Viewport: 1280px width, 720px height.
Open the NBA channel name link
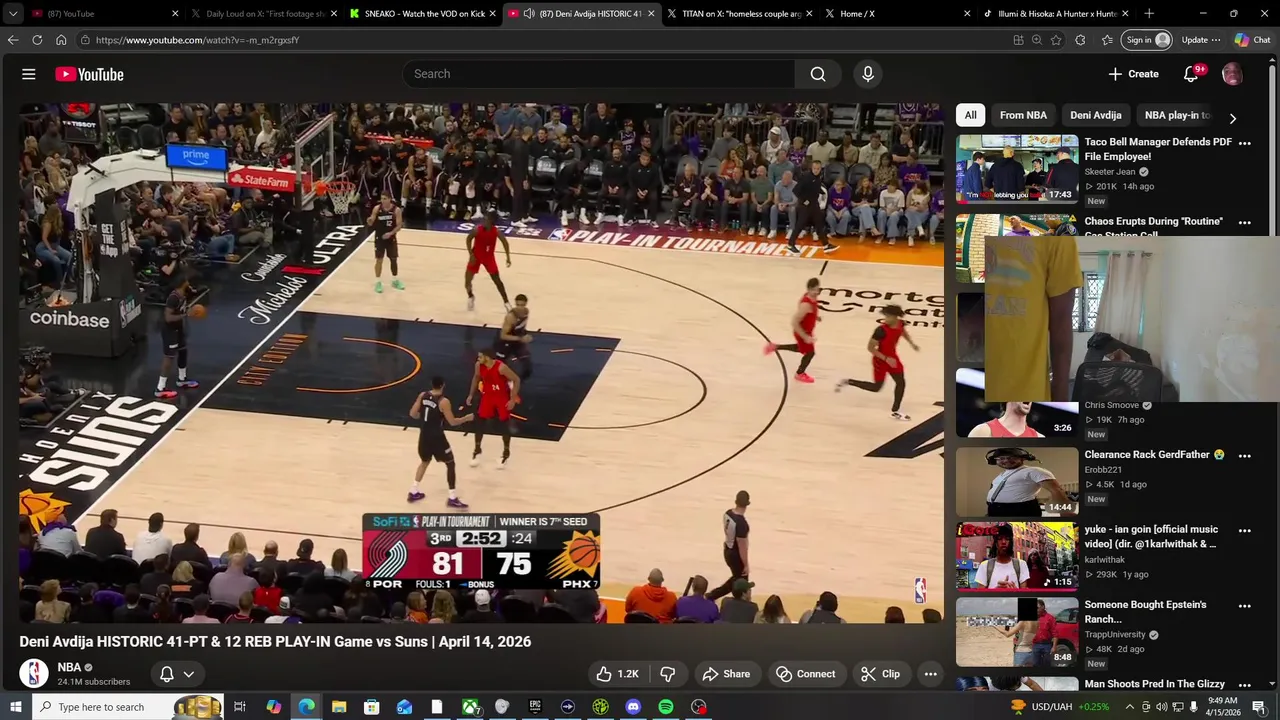(69, 667)
